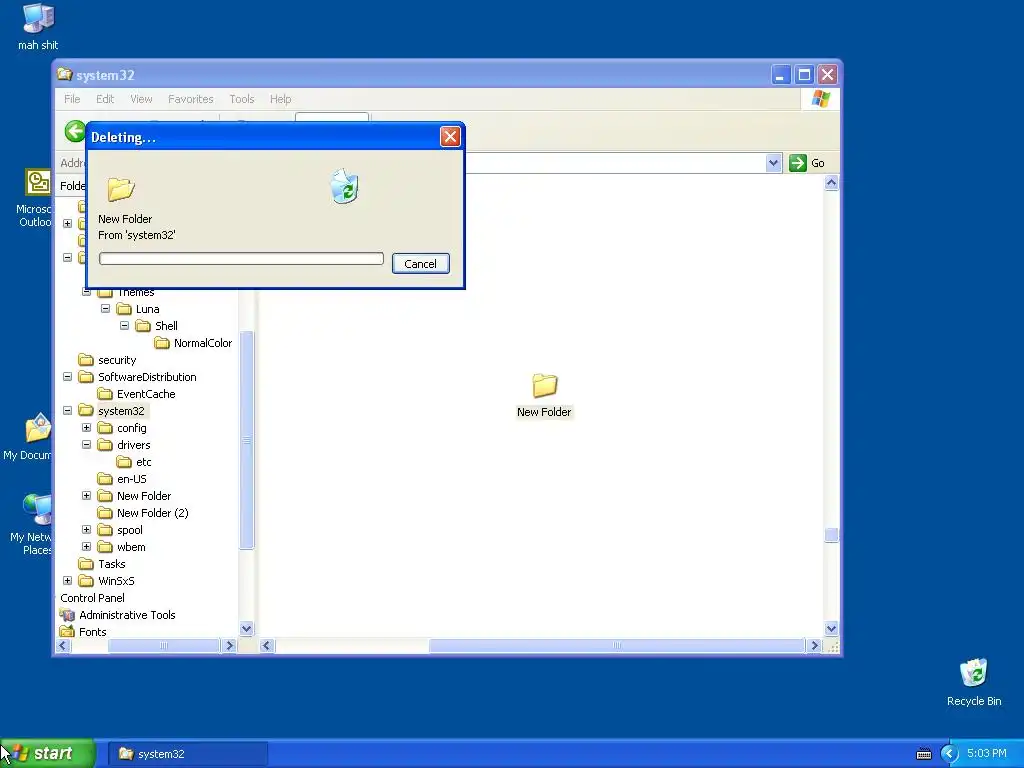The width and height of the screenshot is (1024, 768).
Task: Open the Help menu
Action: (280, 99)
